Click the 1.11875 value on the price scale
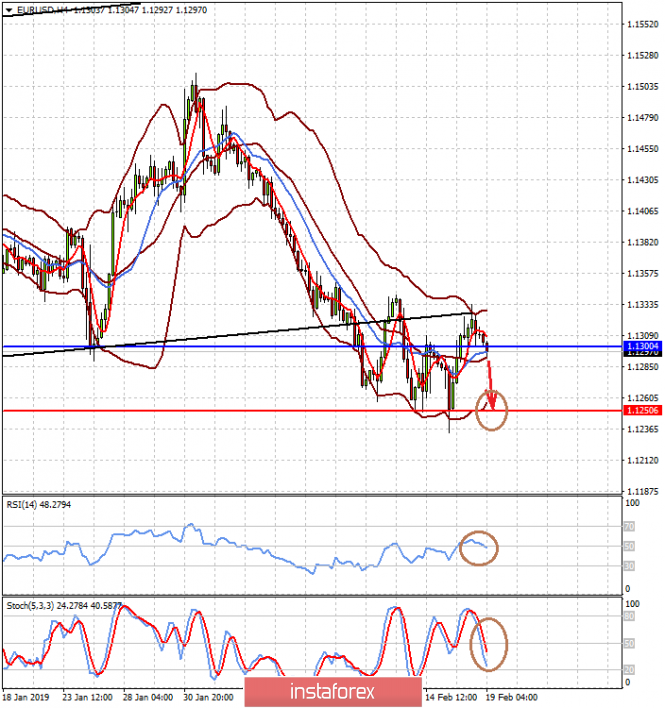The width and height of the screenshot is (665, 708). (640, 492)
